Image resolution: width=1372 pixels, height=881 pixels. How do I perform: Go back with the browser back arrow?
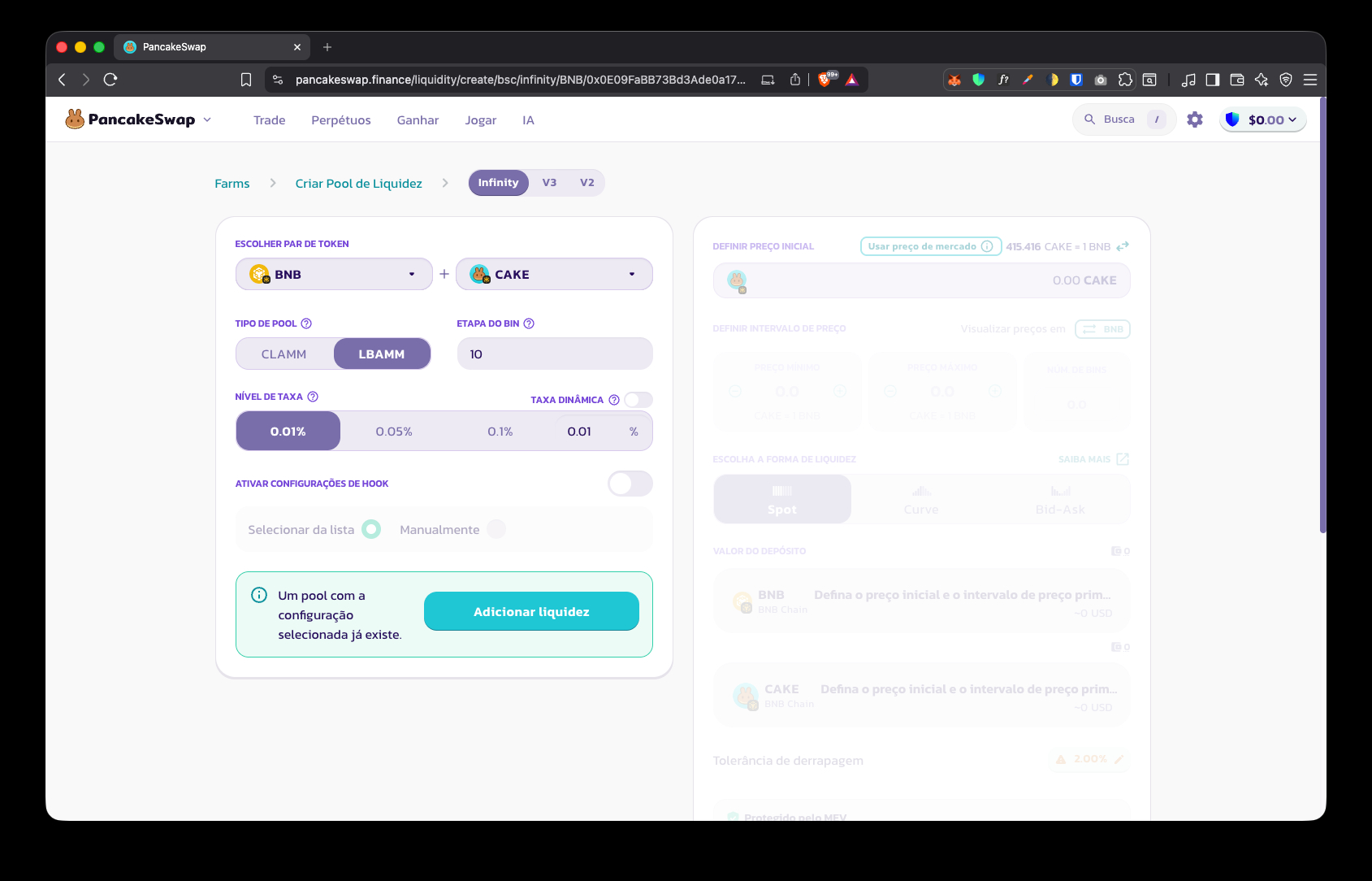click(x=62, y=80)
